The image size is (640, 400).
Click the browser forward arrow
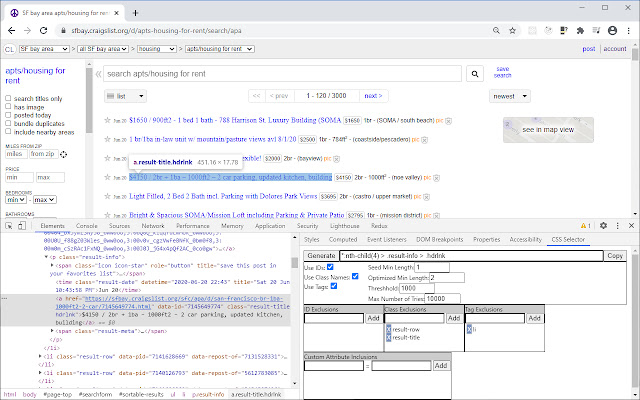point(27,31)
